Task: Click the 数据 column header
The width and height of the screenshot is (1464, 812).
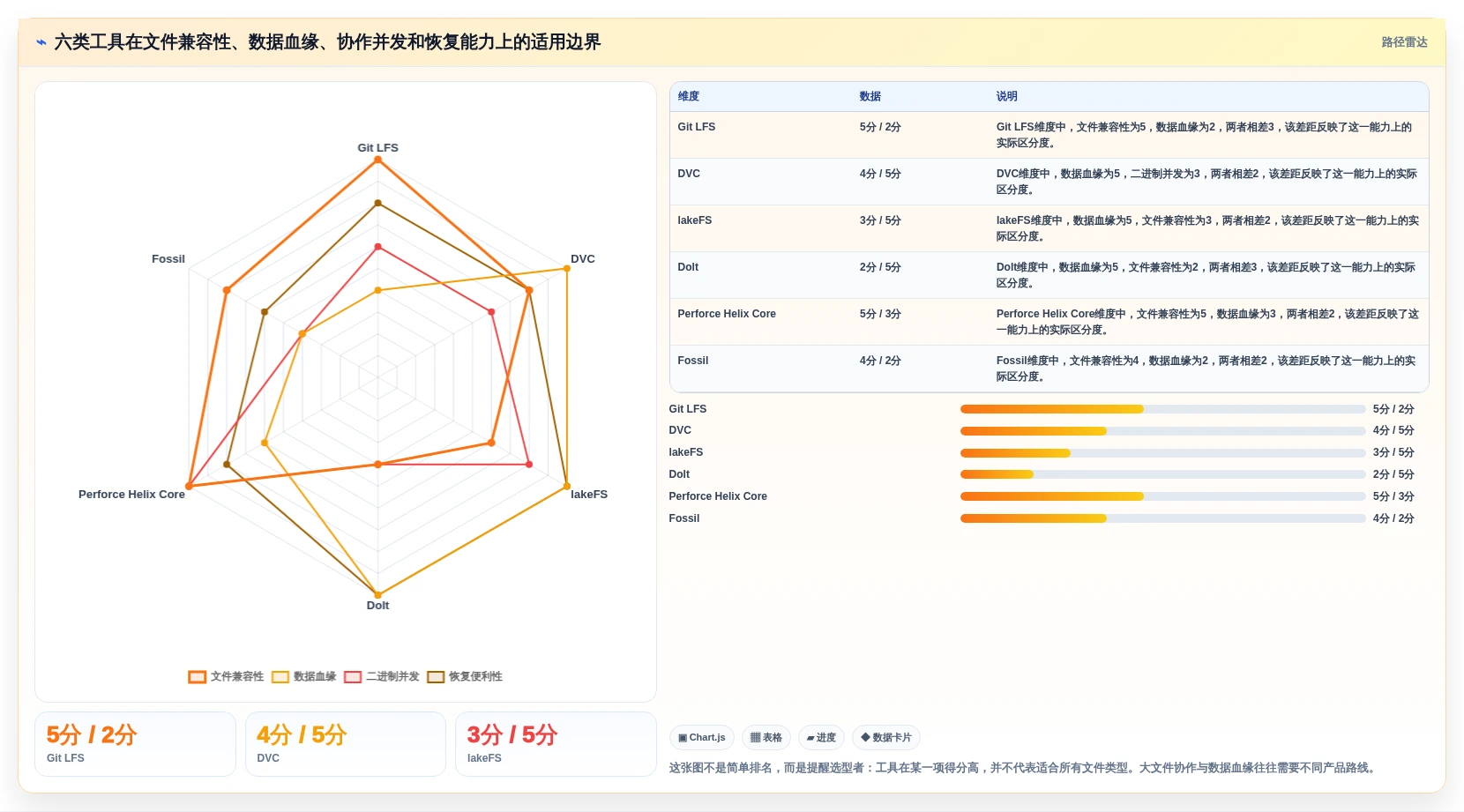Action: pos(870,96)
